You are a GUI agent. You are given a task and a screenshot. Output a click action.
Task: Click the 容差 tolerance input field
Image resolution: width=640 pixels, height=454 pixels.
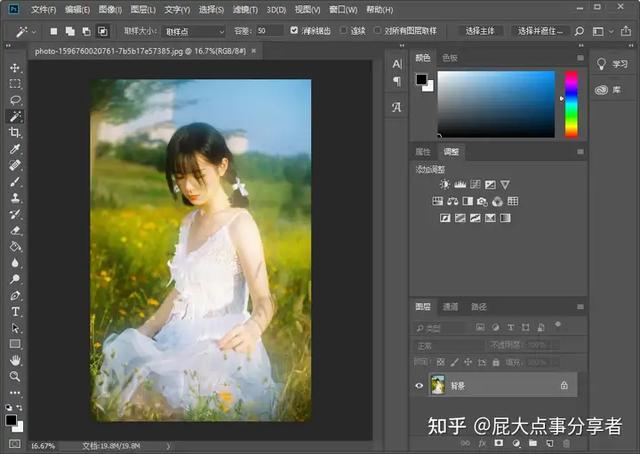click(x=269, y=31)
